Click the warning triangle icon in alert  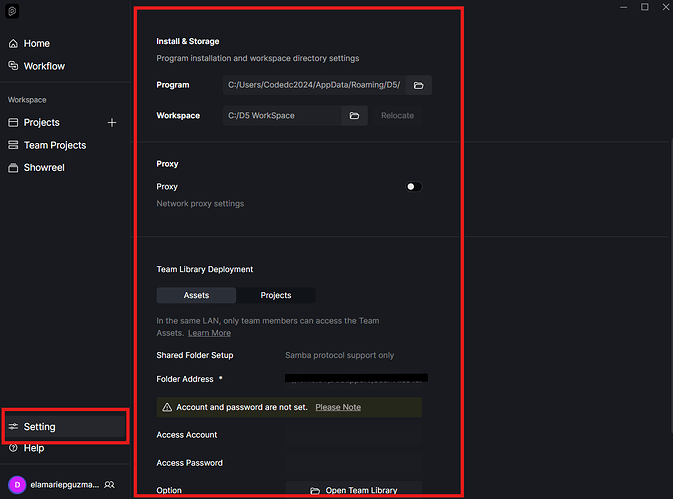167,408
